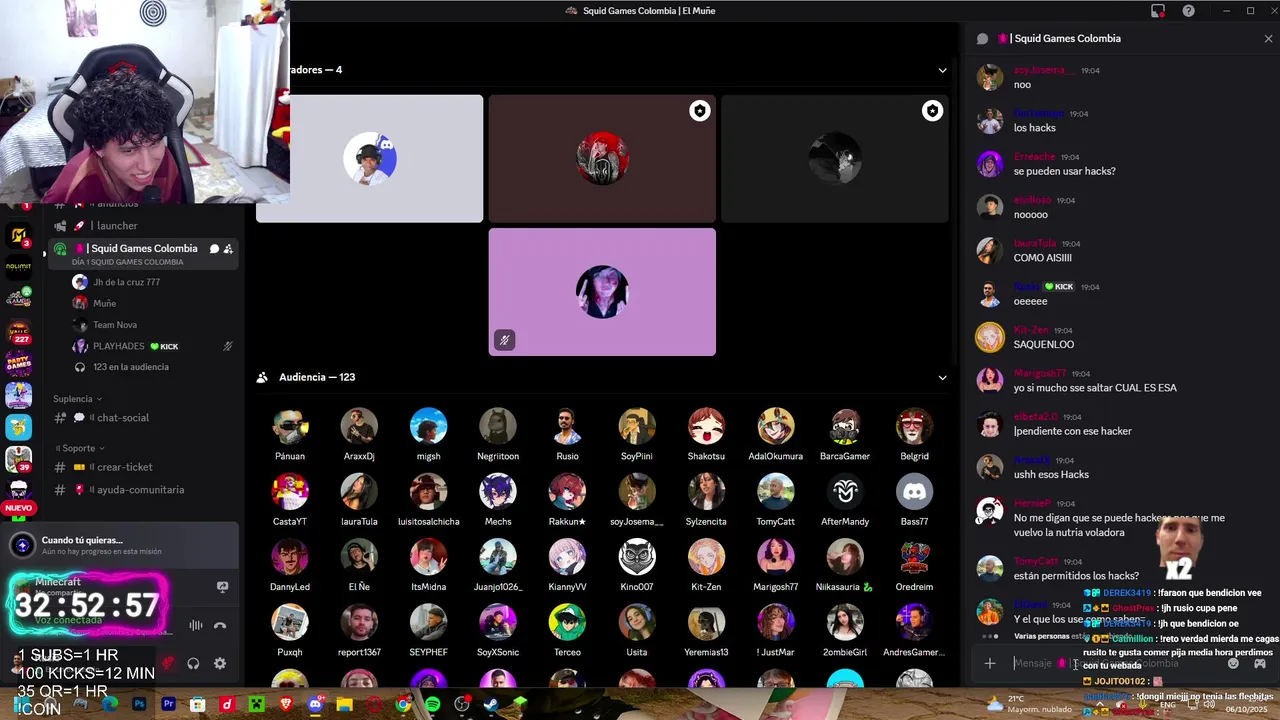Open audience member AraxxDj profile
Image resolution: width=1280 pixels, height=720 pixels.
click(x=359, y=435)
